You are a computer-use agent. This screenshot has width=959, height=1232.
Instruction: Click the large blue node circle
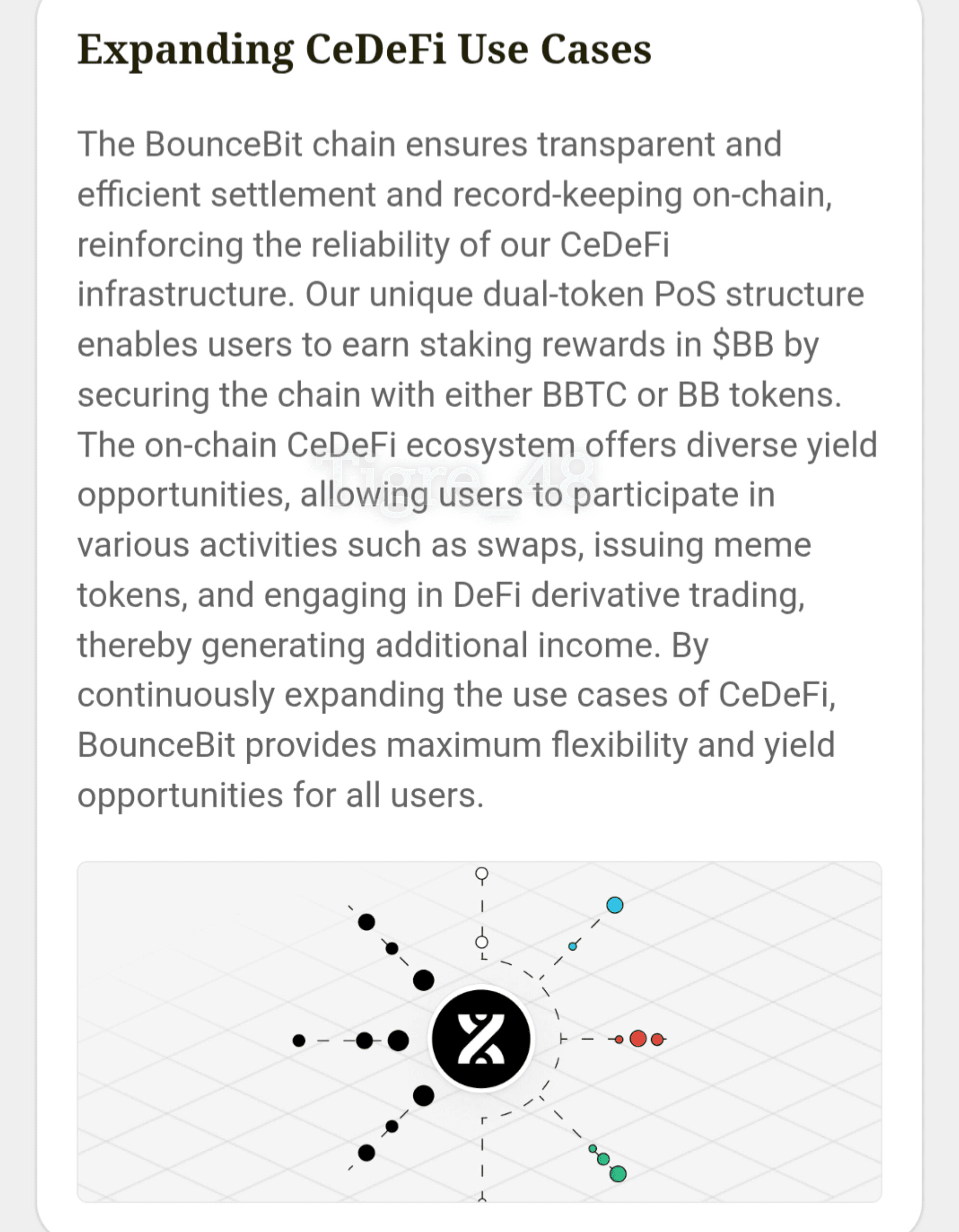614,905
